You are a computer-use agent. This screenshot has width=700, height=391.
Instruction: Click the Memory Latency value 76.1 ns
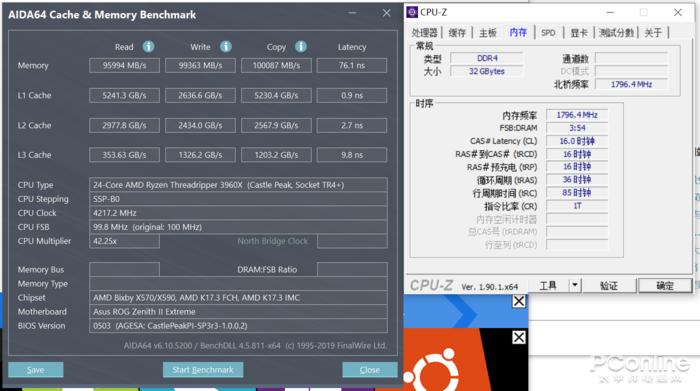pos(352,65)
